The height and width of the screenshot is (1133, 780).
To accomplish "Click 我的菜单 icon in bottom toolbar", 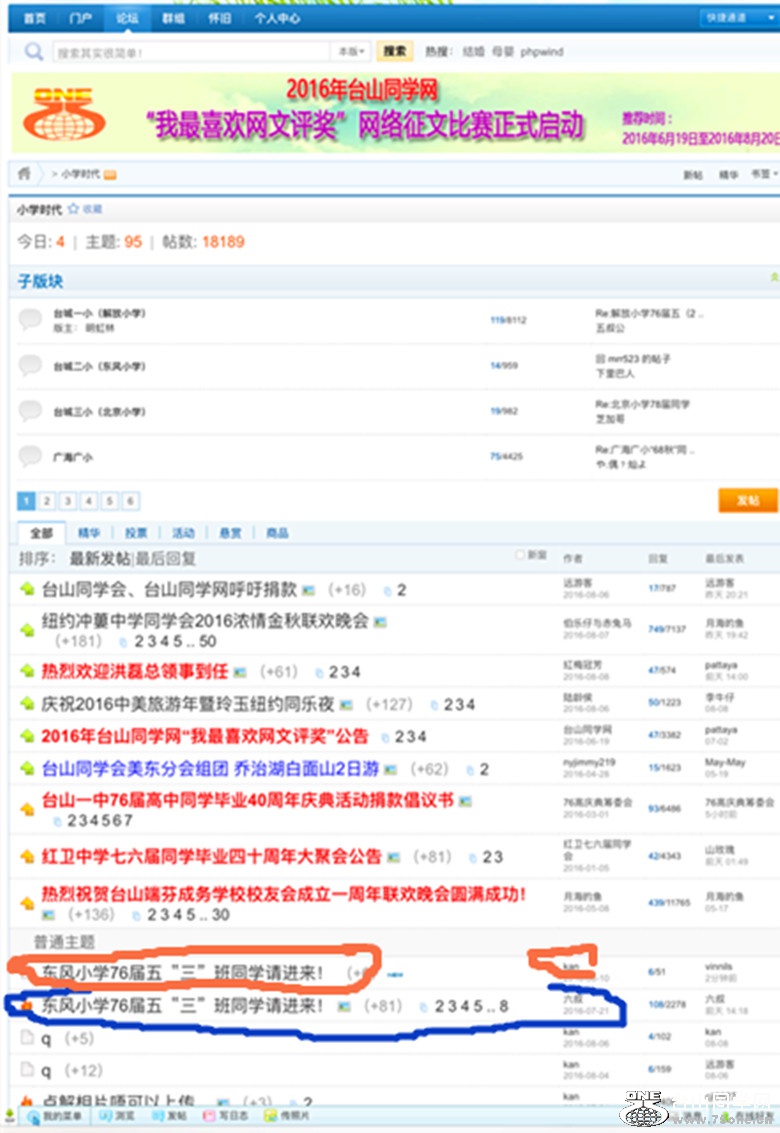I will pyautogui.click(x=33, y=1115).
